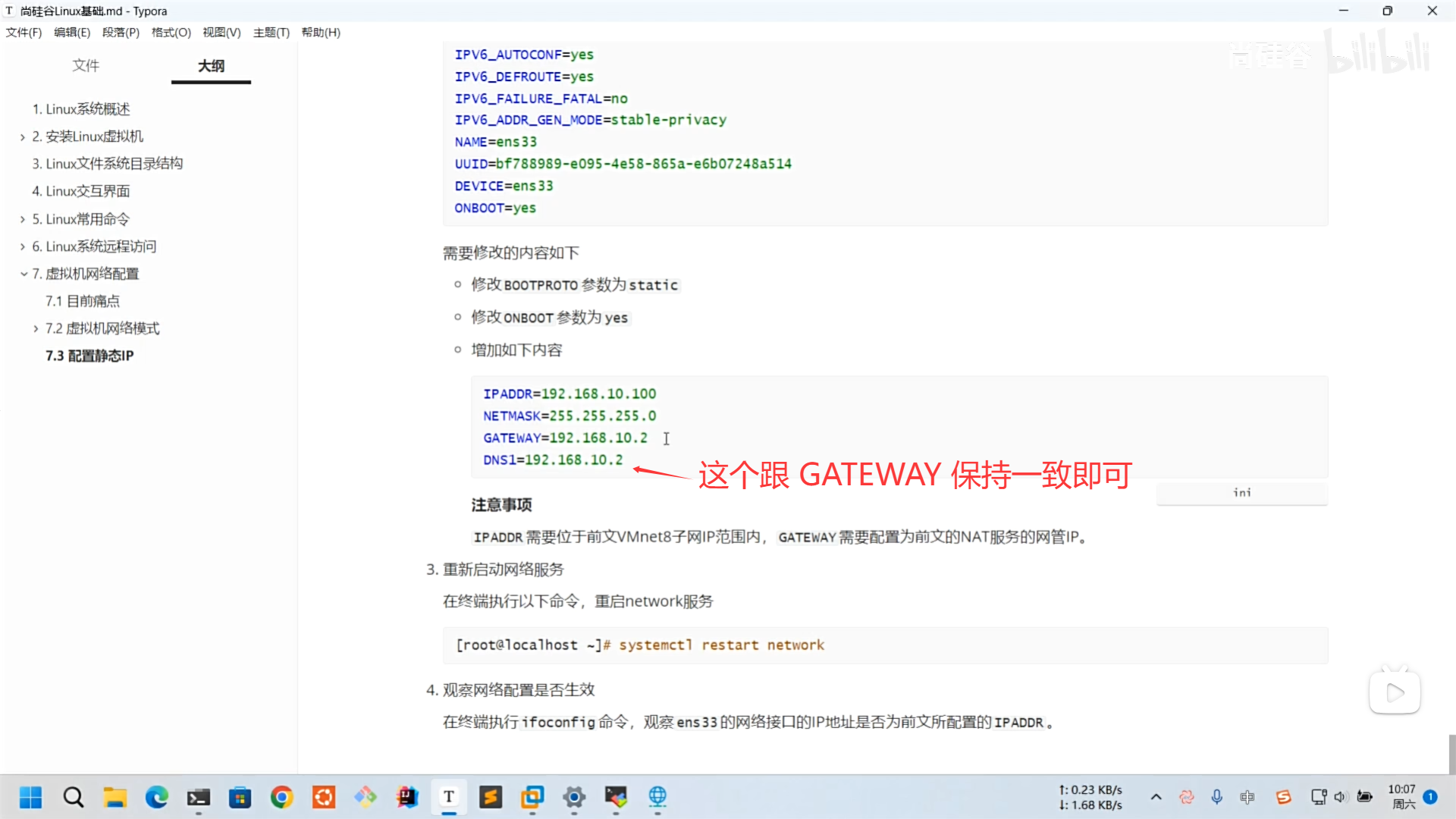Launch Microsoft Edge from taskbar
Screen dimensions: 1456x819
(x=157, y=797)
